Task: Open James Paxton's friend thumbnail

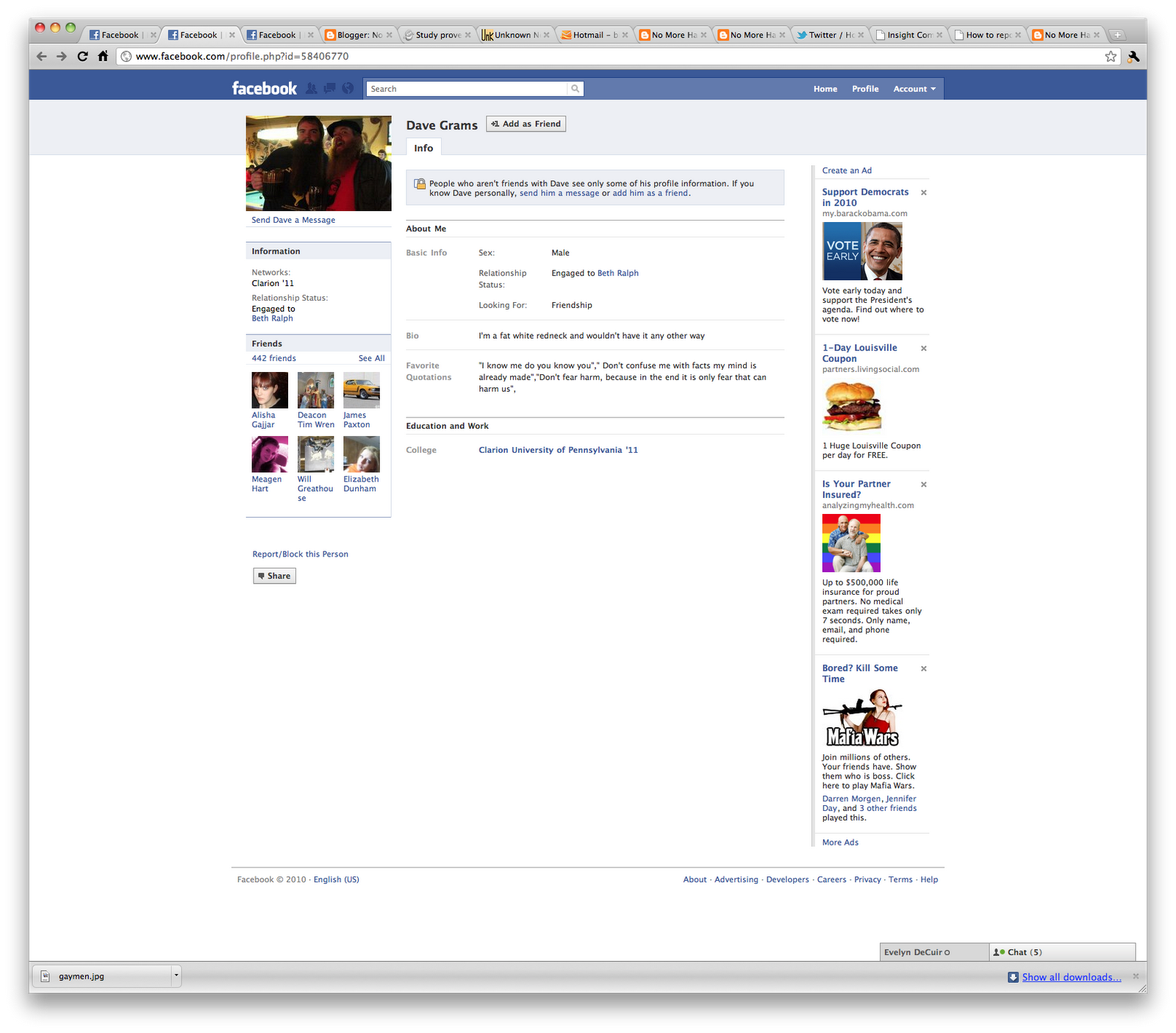Action: (x=362, y=390)
